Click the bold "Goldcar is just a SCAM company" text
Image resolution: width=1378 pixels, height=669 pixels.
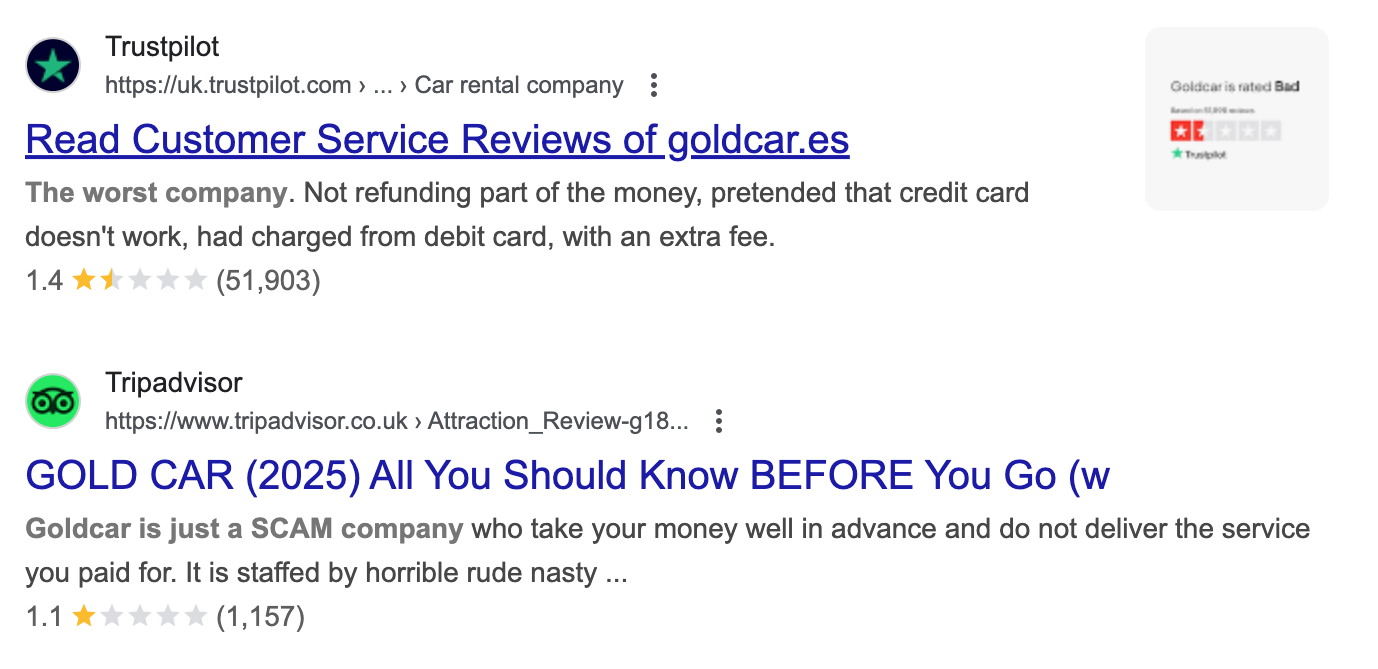(x=244, y=528)
